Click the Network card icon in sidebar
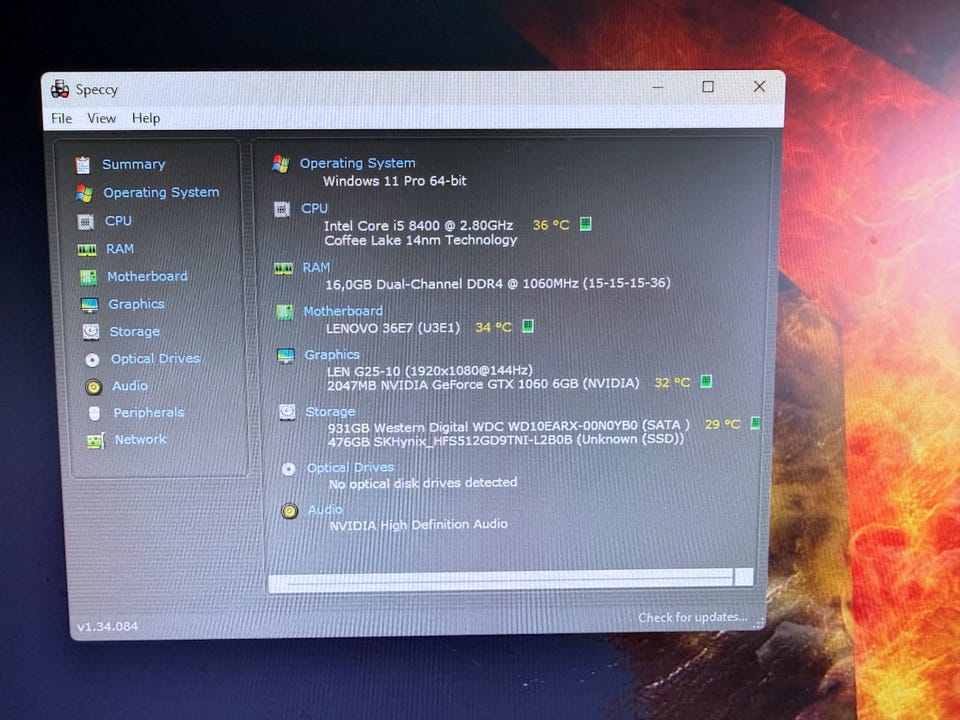Viewport: 960px width, 720px height. tap(96, 440)
